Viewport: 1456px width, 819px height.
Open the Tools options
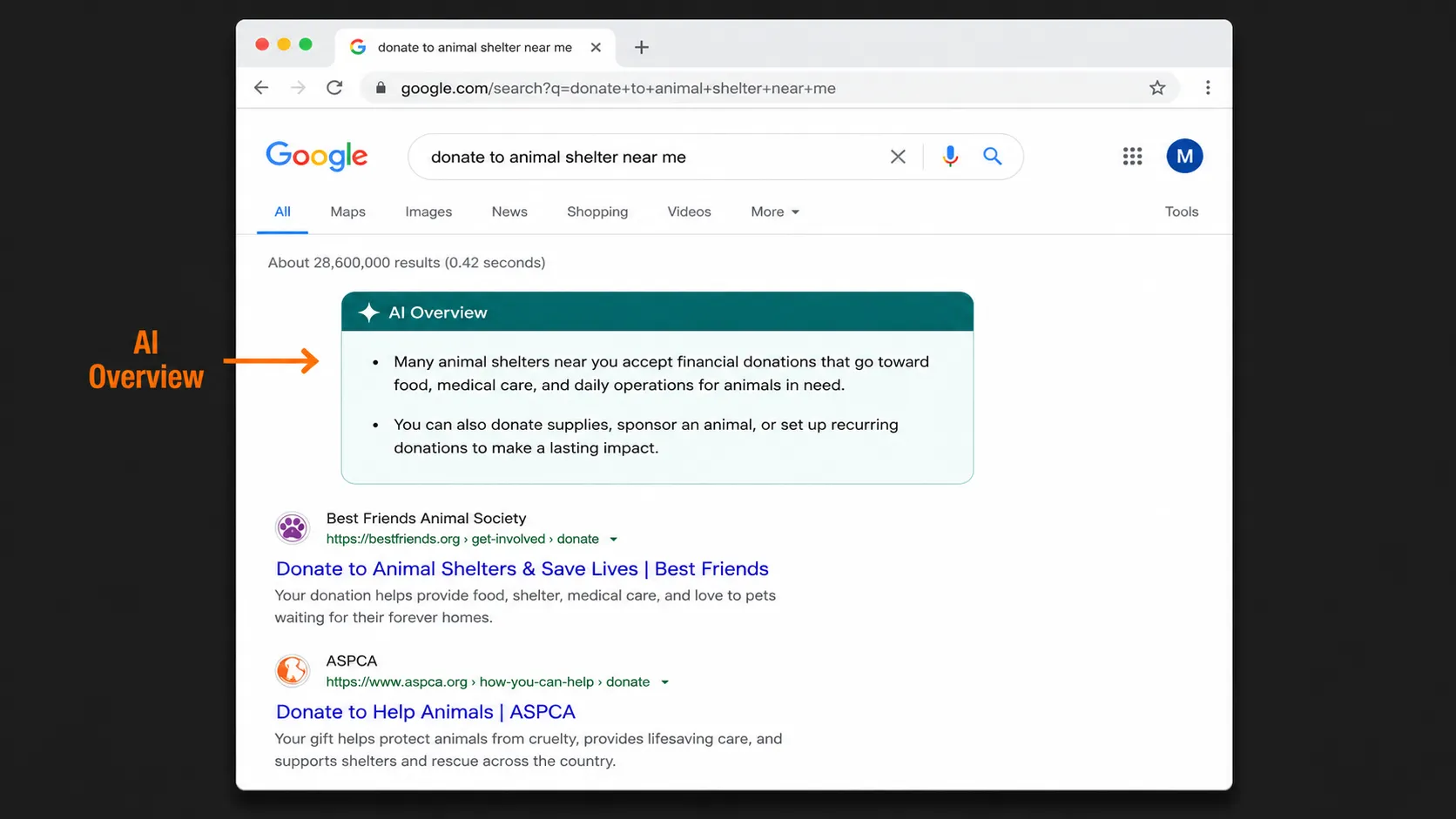point(1182,211)
